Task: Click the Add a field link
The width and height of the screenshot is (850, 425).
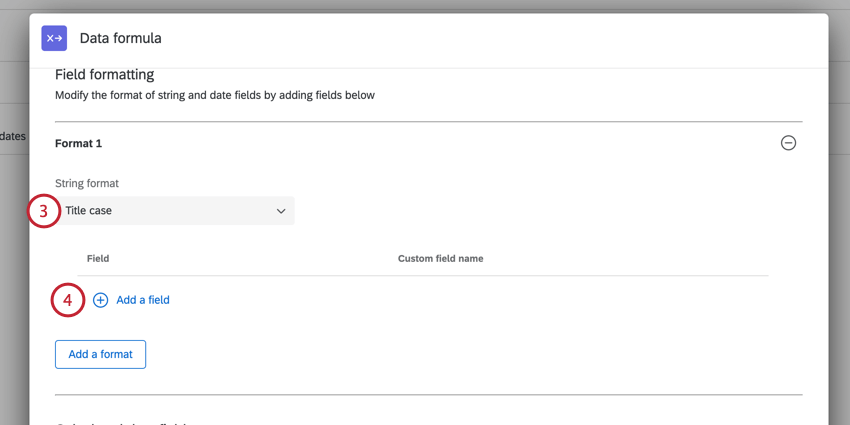Action: 143,300
